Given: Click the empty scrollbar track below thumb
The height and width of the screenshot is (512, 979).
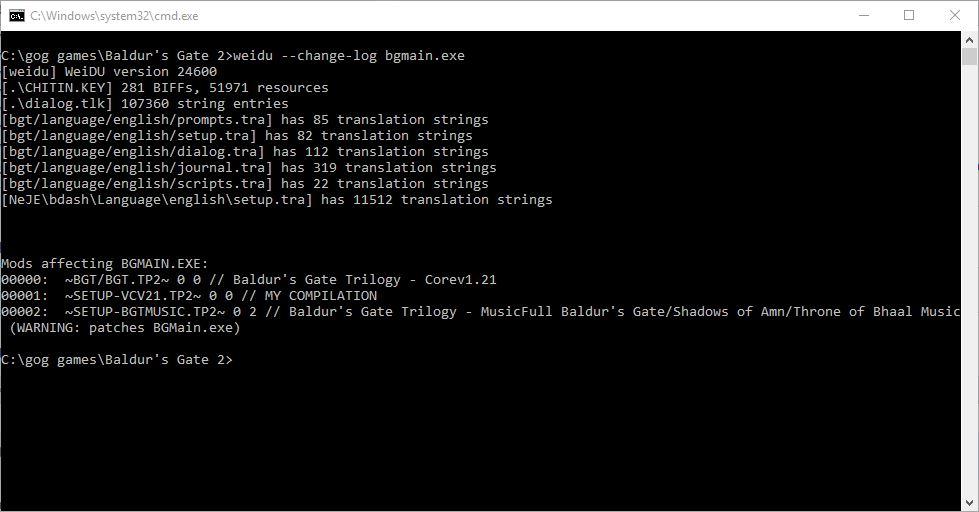Looking at the screenshot, I should tap(969, 281).
